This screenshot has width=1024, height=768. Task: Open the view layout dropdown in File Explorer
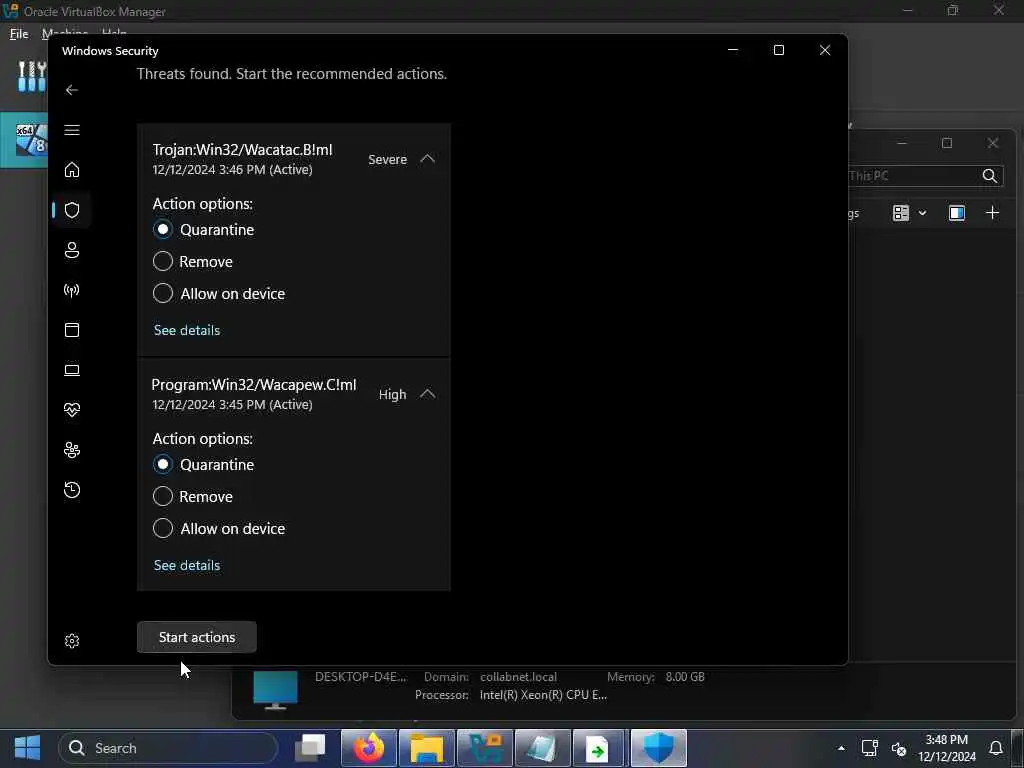coord(910,213)
